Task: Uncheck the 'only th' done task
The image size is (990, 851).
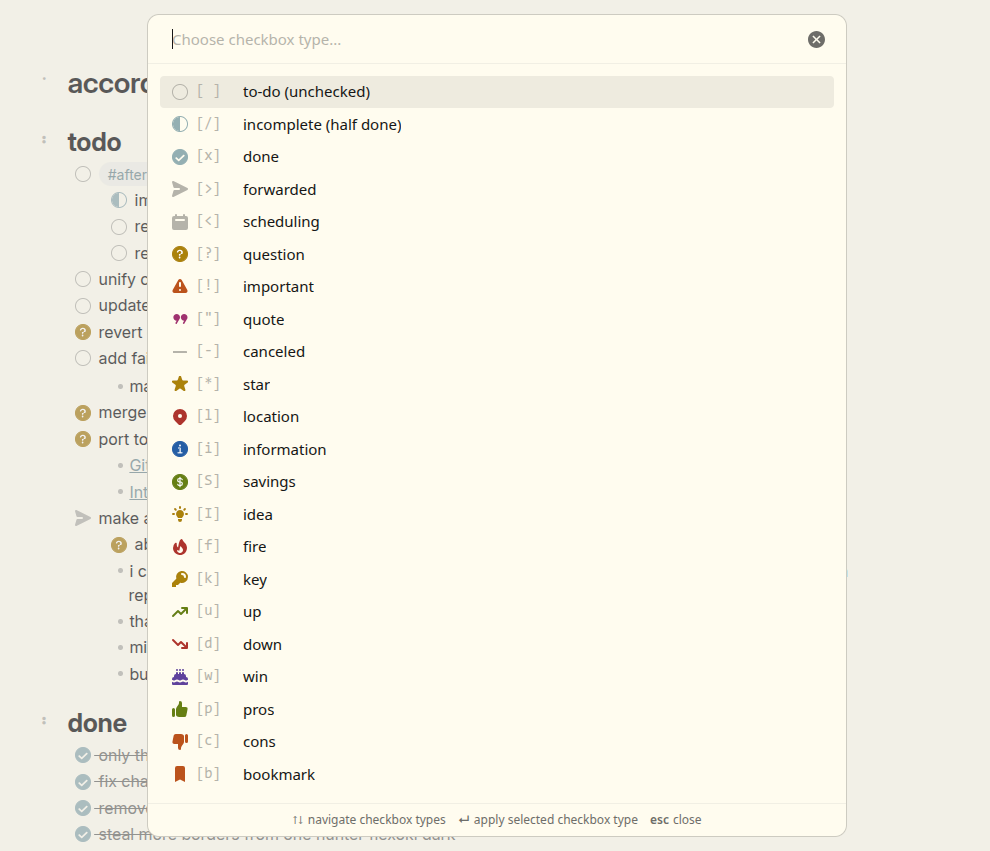Action: [83, 755]
